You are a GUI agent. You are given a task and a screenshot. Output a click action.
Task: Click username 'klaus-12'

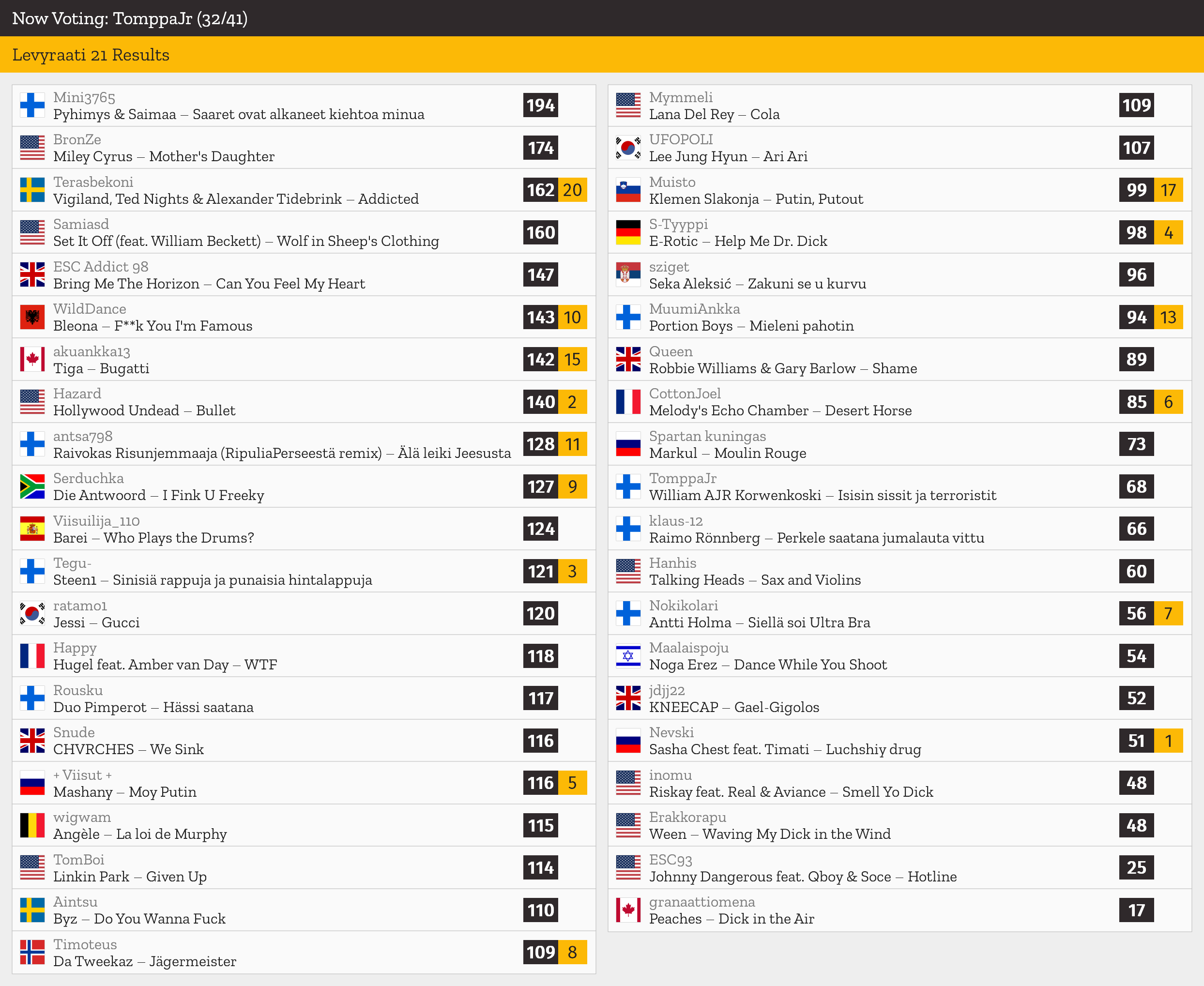pyautogui.click(x=676, y=521)
